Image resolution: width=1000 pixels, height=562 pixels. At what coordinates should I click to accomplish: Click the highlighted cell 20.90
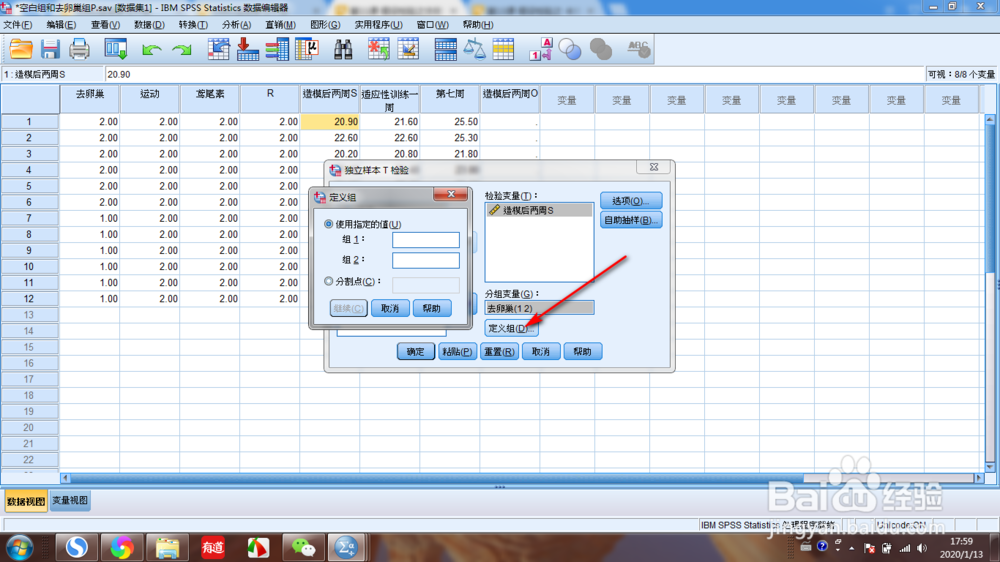[330, 121]
